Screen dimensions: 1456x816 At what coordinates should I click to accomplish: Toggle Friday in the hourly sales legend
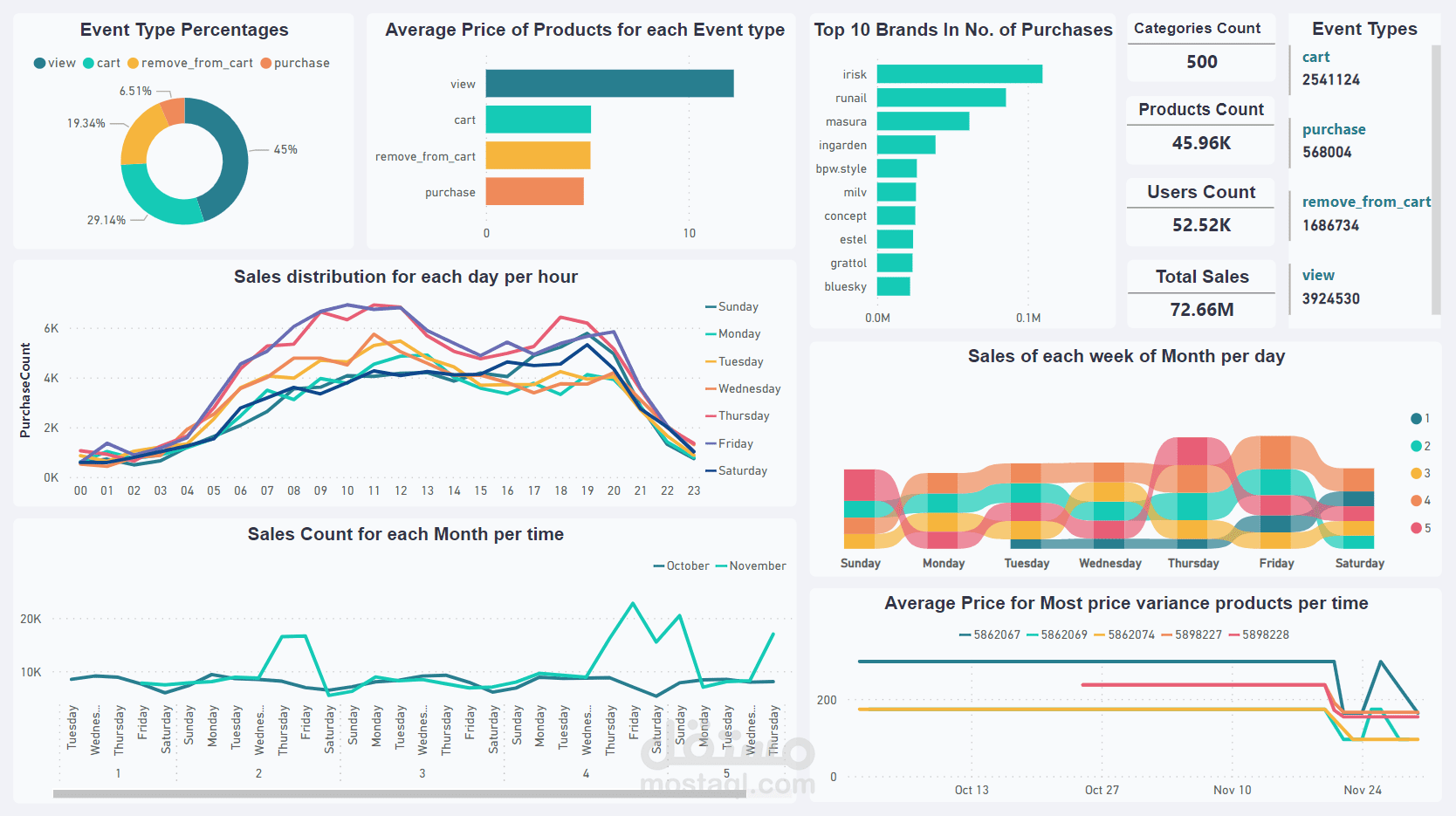pos(730,443)
